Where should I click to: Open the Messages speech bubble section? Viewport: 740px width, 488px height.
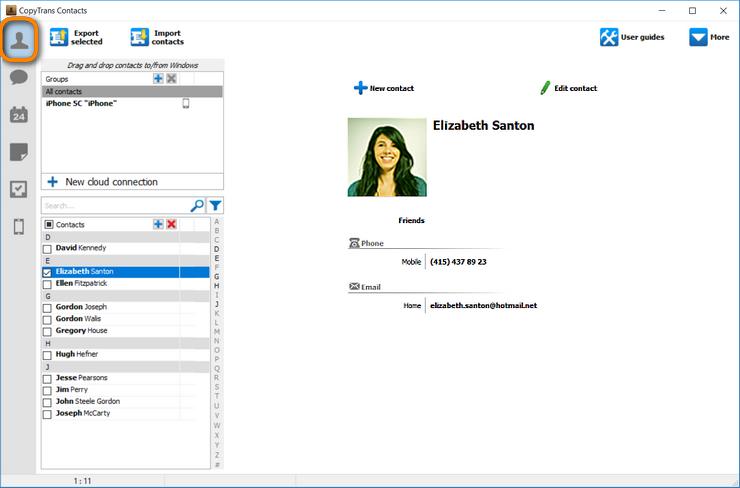(x=19, y=77)
